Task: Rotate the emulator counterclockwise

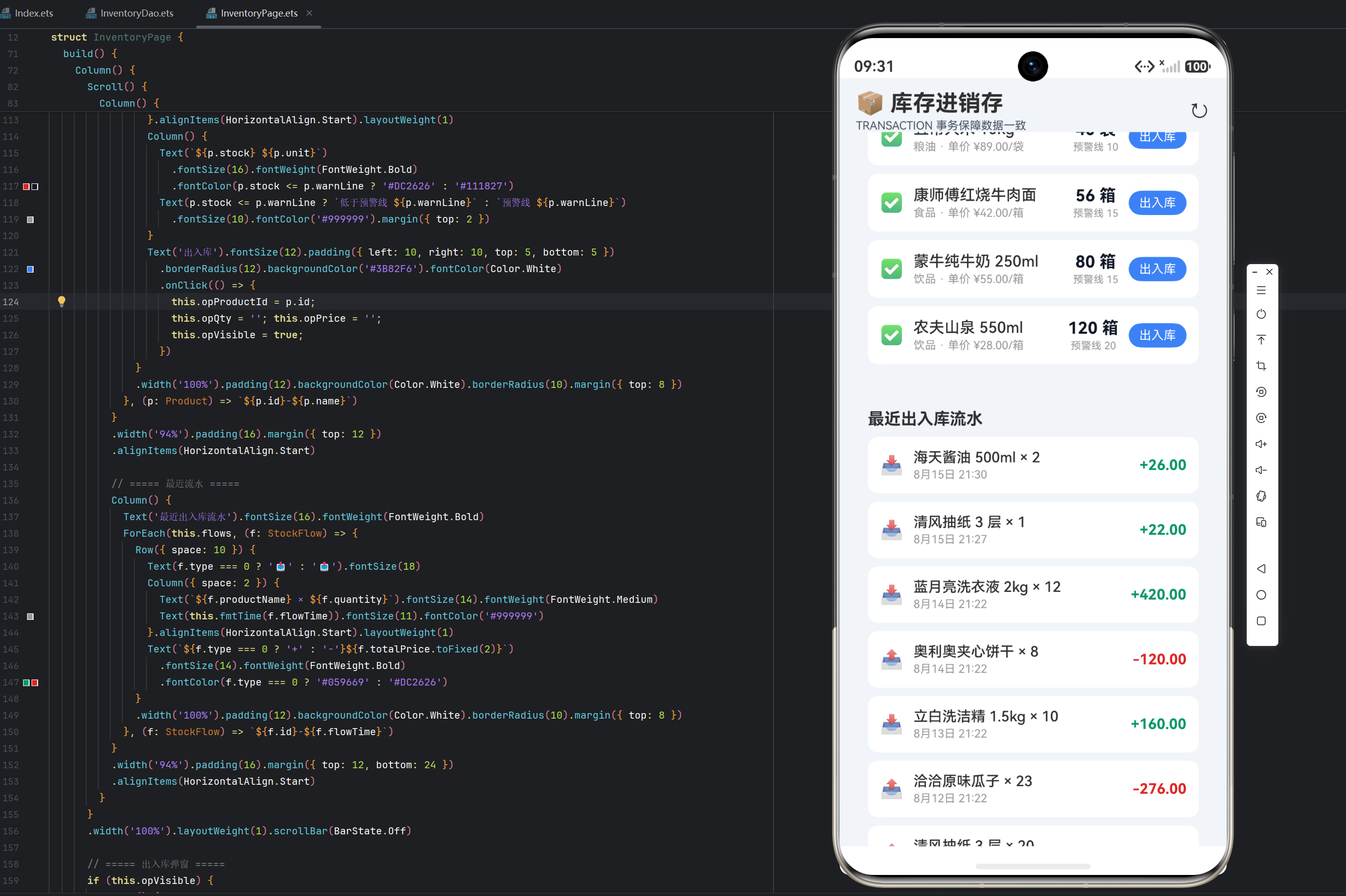Action: click(1261, 392)
